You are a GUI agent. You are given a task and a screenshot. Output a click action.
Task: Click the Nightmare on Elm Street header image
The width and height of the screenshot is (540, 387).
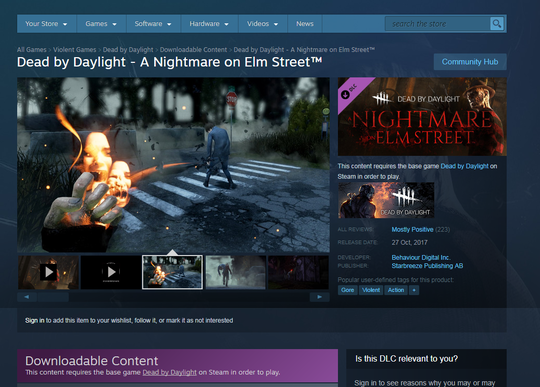422,117
